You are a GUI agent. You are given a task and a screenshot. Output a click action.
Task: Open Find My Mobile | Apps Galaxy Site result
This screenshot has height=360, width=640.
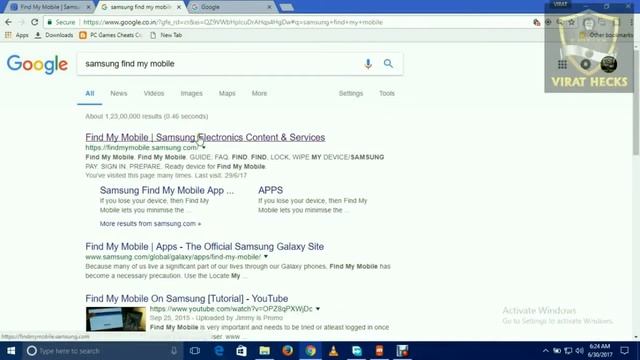204,247
